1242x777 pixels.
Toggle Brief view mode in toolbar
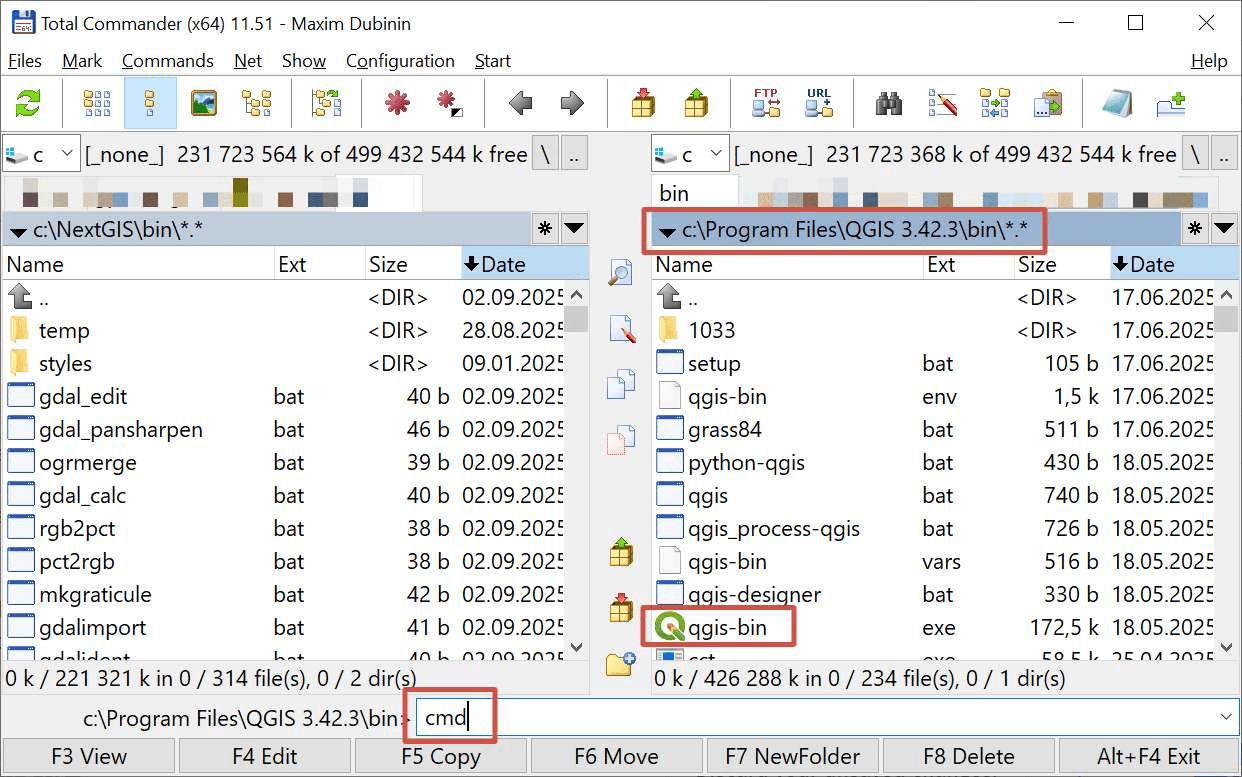[x=97, y=103]
